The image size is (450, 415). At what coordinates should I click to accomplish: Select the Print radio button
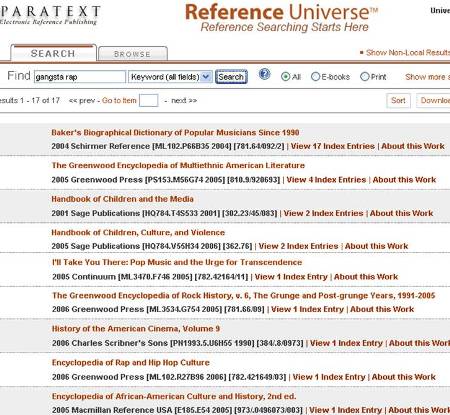pyautogui.click(x=365, y=77)
